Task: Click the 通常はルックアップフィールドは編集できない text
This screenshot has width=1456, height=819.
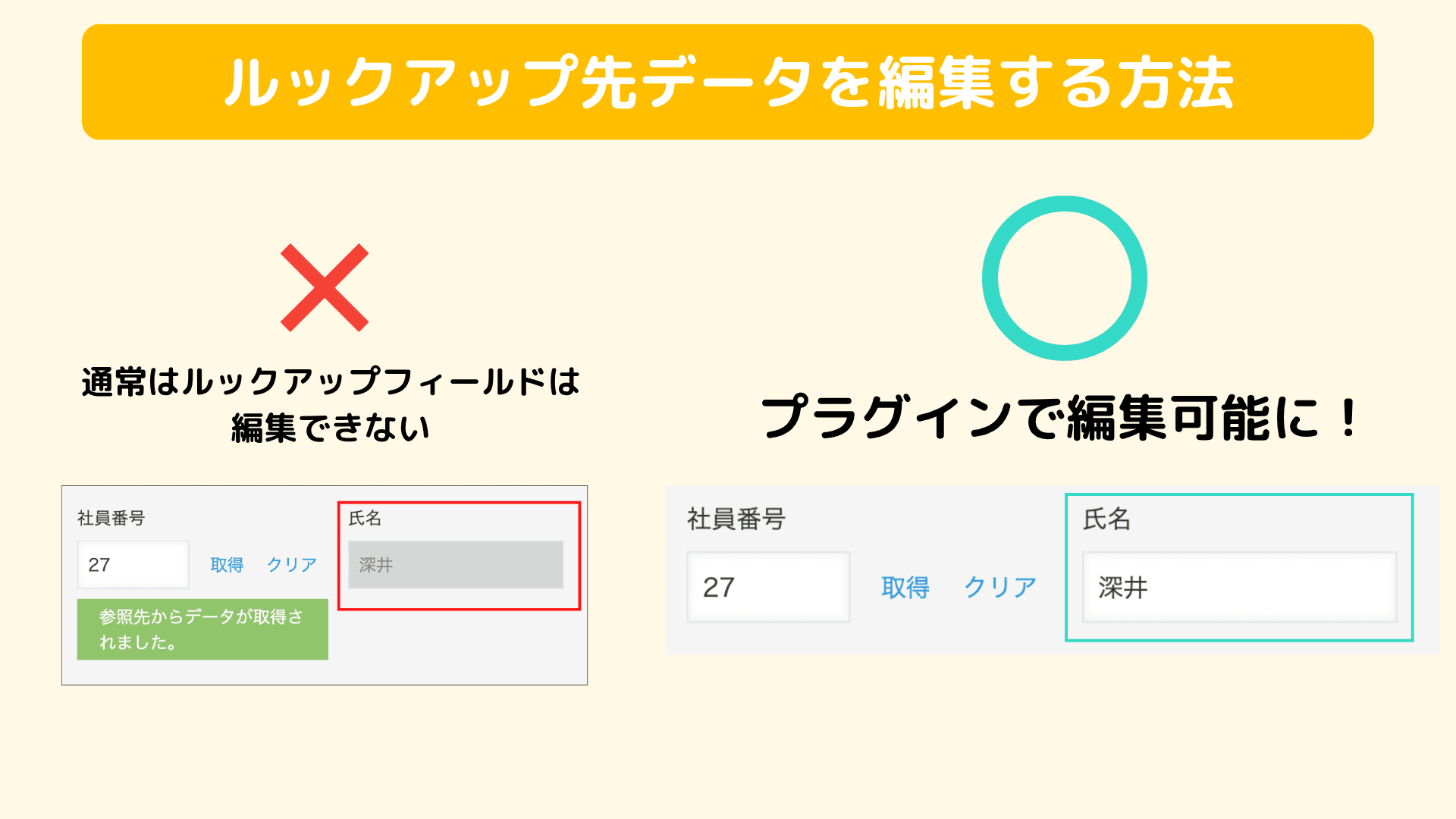Action: 331,405
